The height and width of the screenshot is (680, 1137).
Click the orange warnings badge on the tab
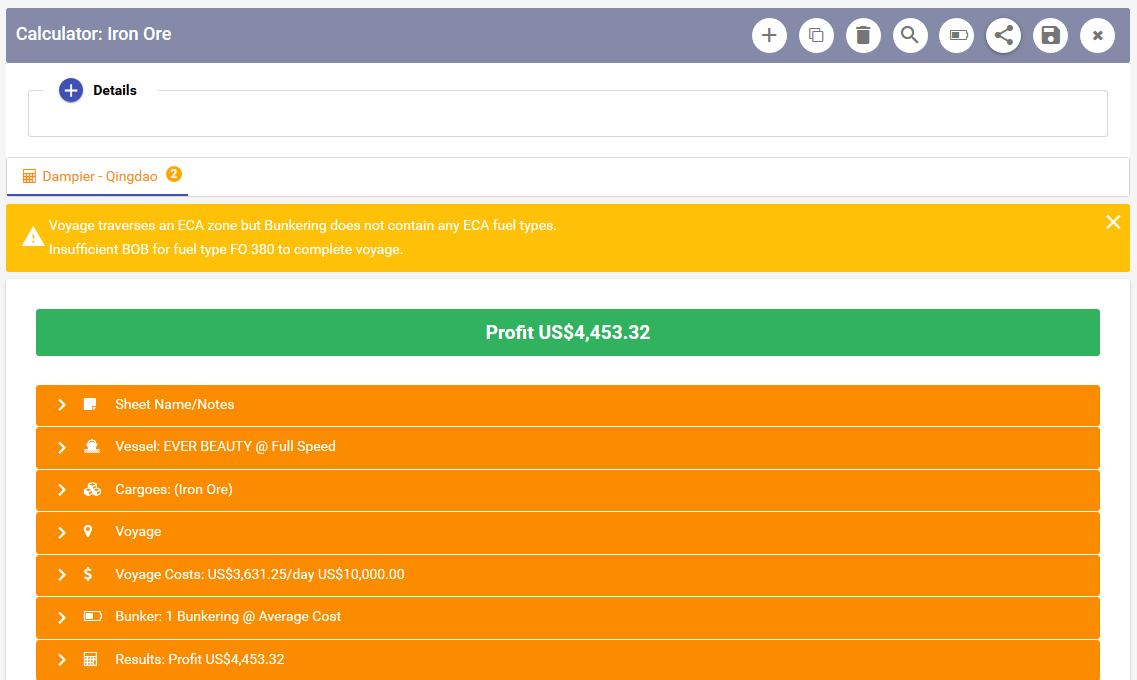click(x=174, y=174)
